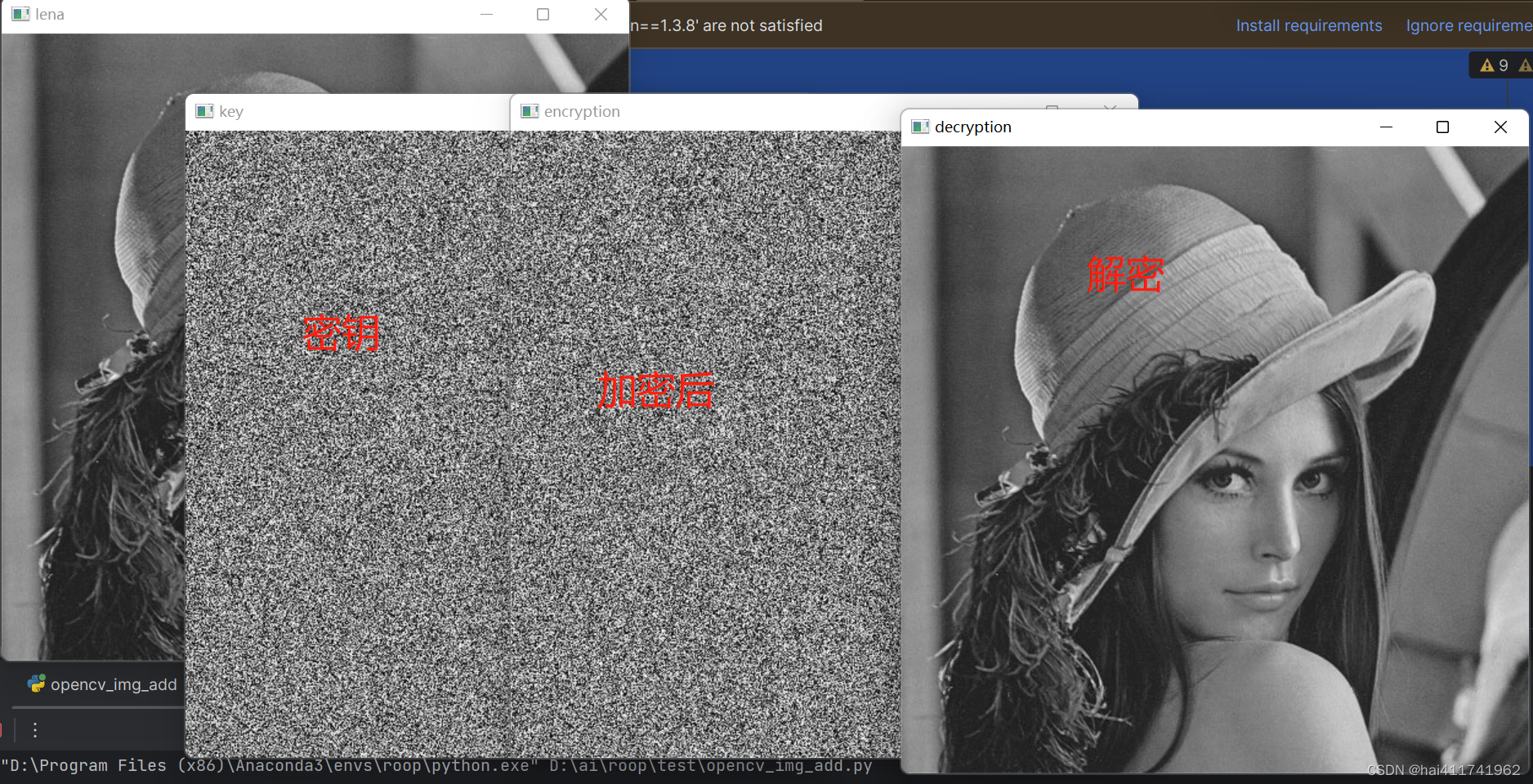This screenshot has height=784, width=1533.
Task: Click the noise image in encryption window
Action: click(x=706, y=444)
